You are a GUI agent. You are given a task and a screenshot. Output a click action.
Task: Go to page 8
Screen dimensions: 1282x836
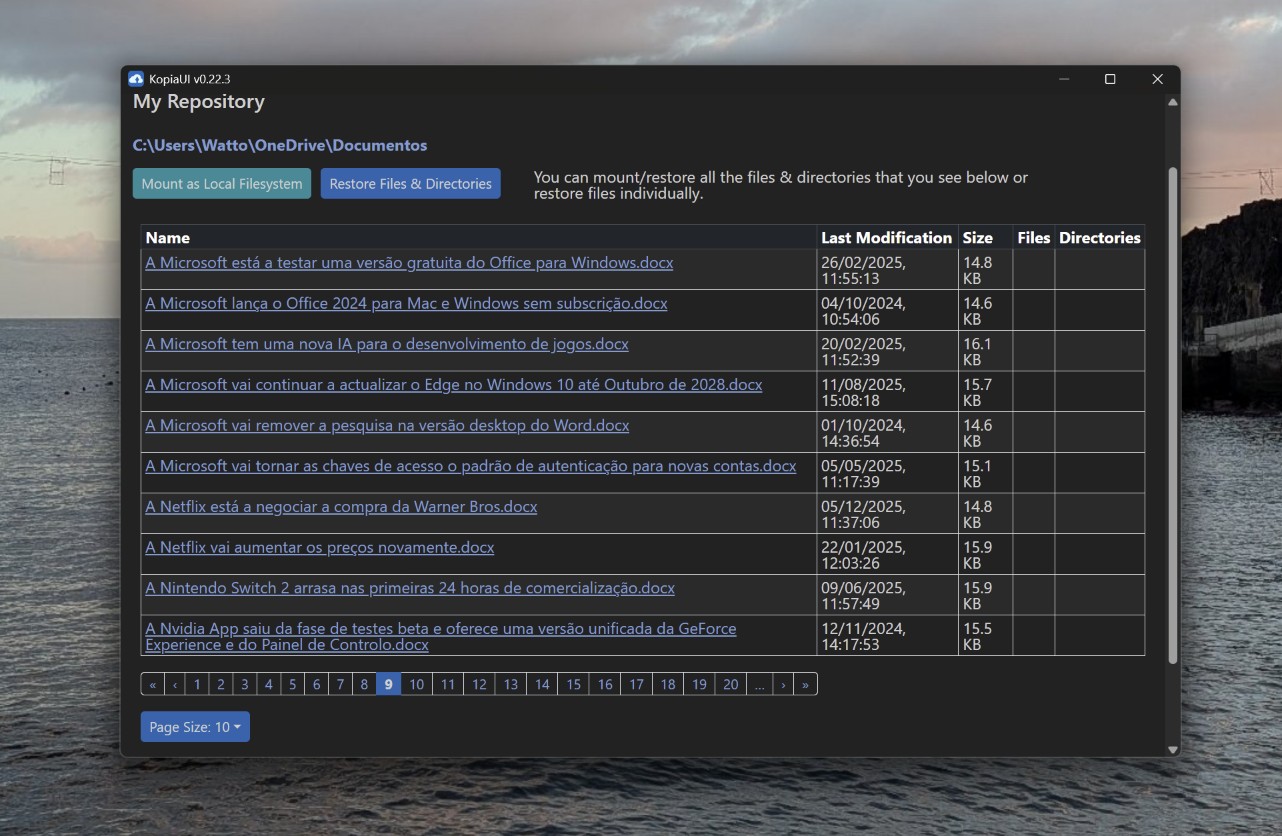(x=364, y=684)
